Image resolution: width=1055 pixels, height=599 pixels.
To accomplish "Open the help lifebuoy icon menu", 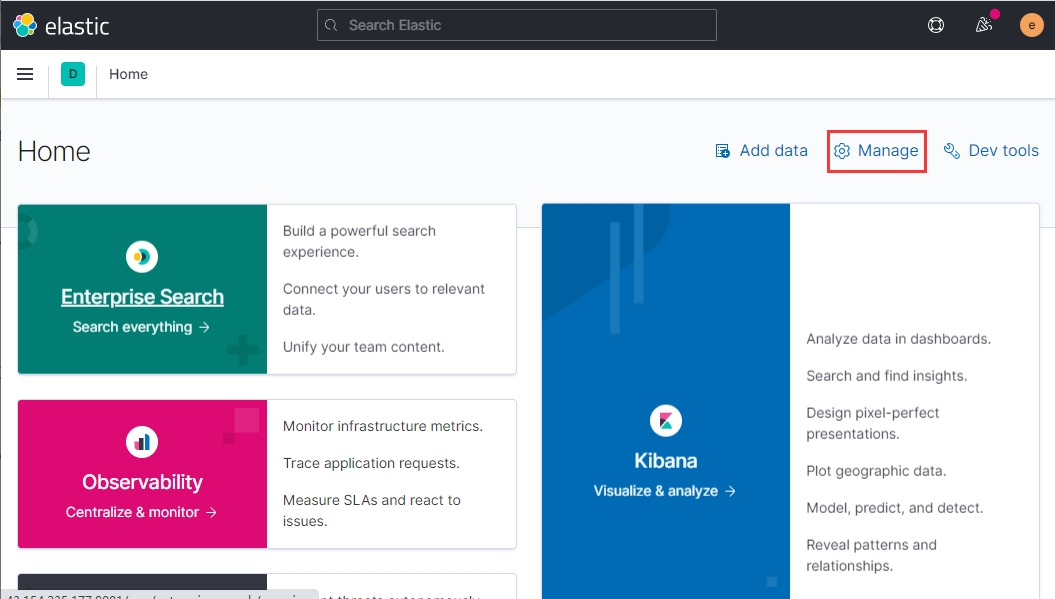I will (x=936, y=25).
